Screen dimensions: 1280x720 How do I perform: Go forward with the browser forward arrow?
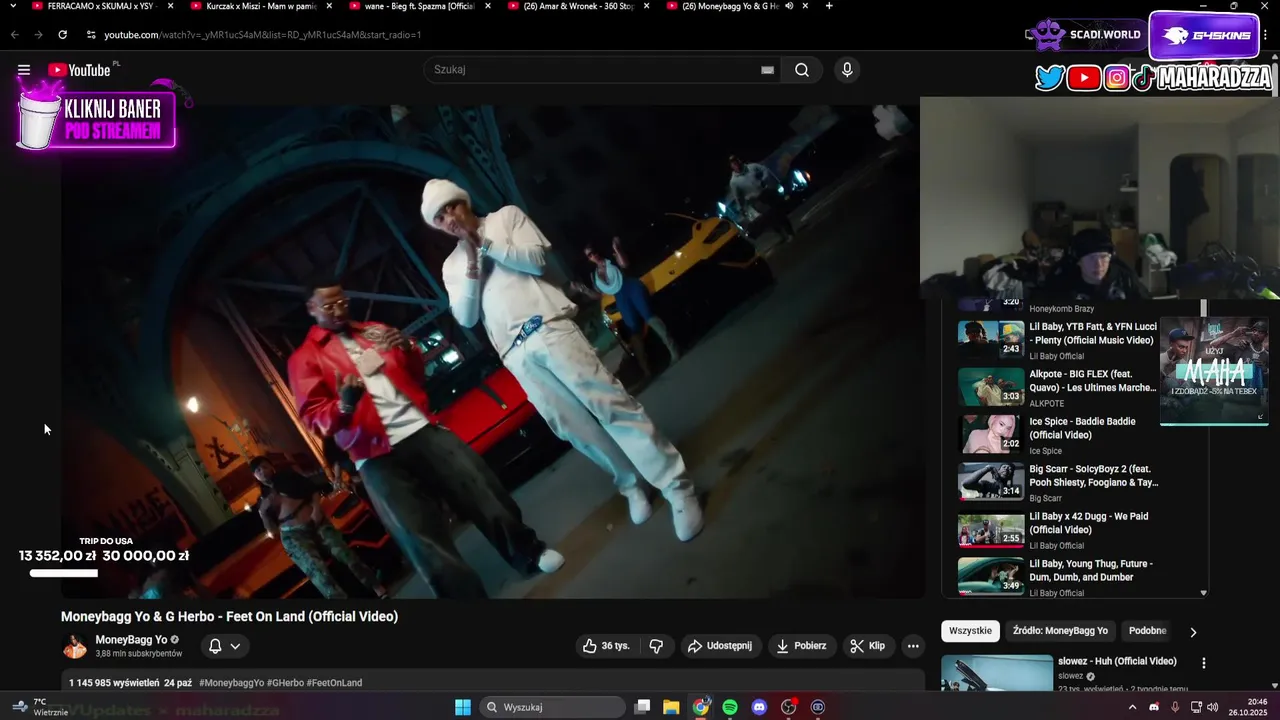(38, 35)
